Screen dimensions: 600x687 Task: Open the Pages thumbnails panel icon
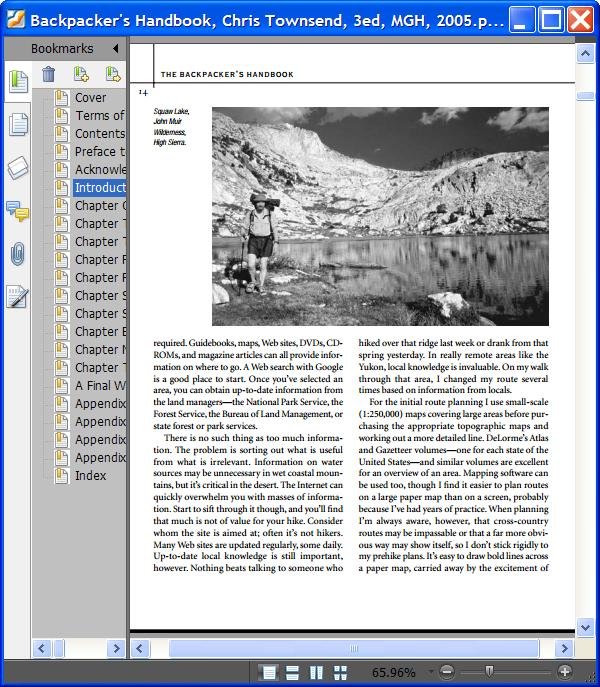point(18,124)
